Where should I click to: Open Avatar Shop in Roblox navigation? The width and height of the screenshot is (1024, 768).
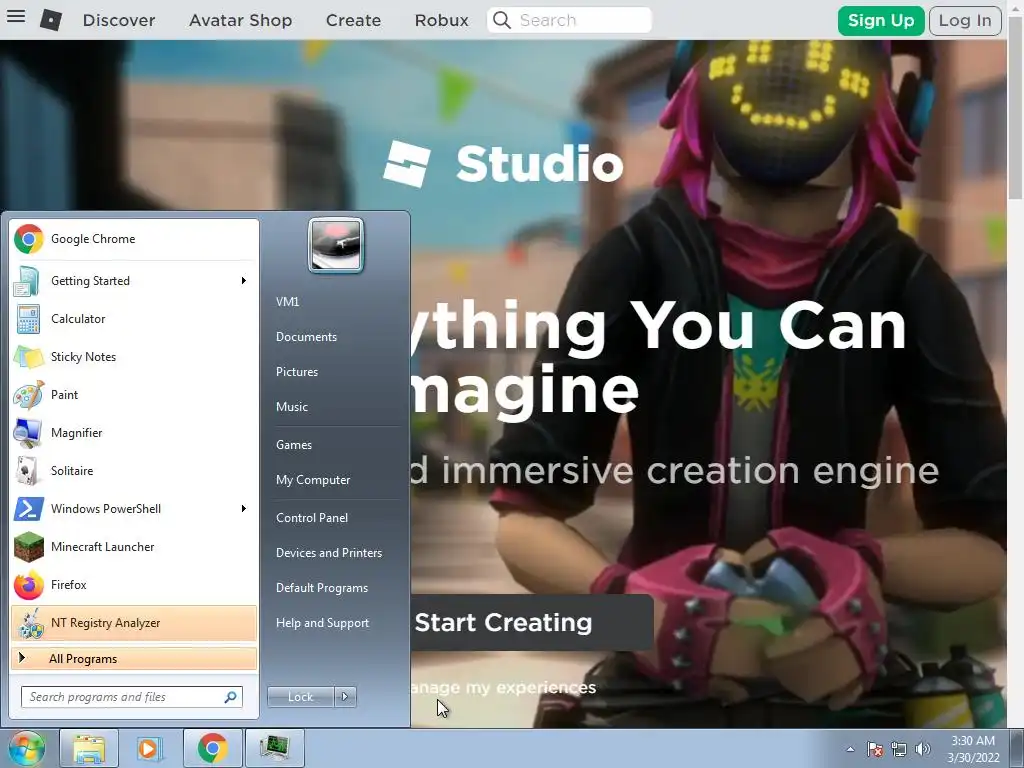[x=240, y=20]
